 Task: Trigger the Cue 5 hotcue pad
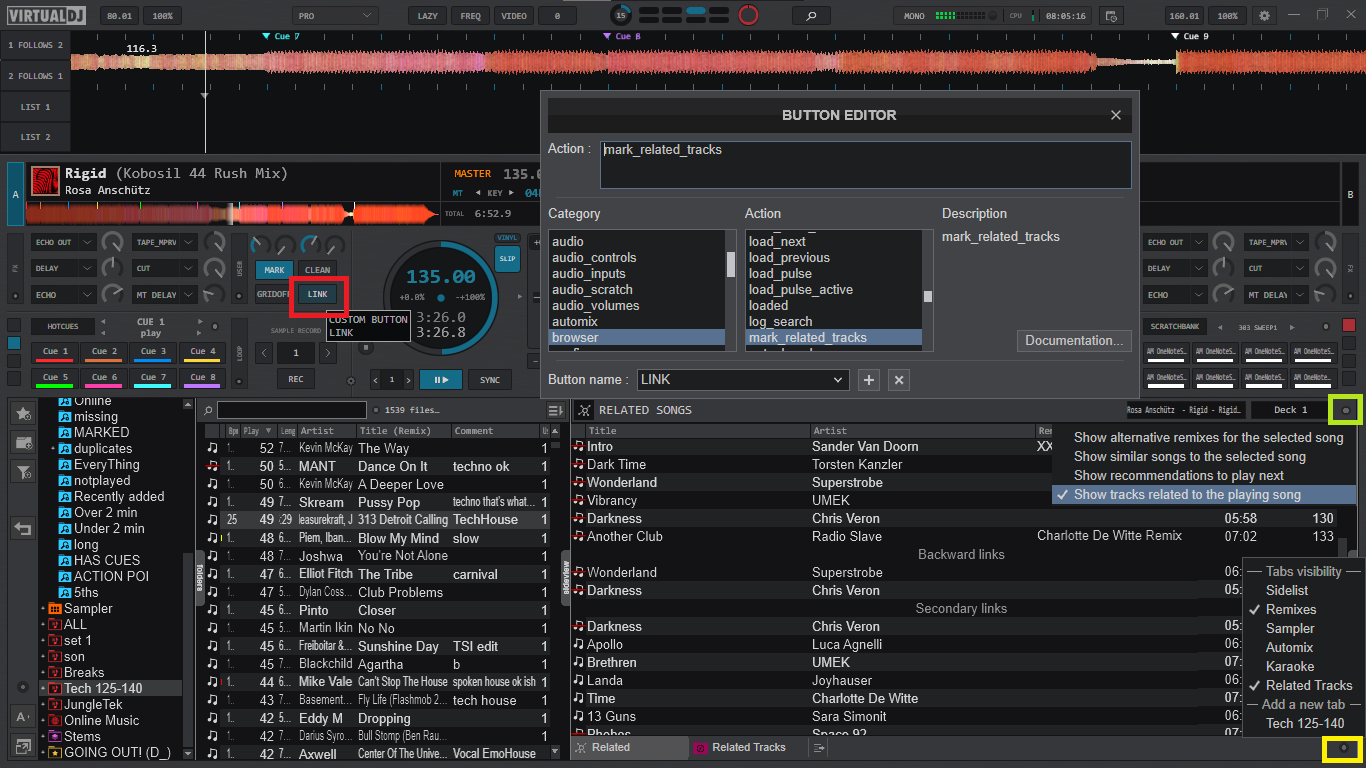point(56,378)
